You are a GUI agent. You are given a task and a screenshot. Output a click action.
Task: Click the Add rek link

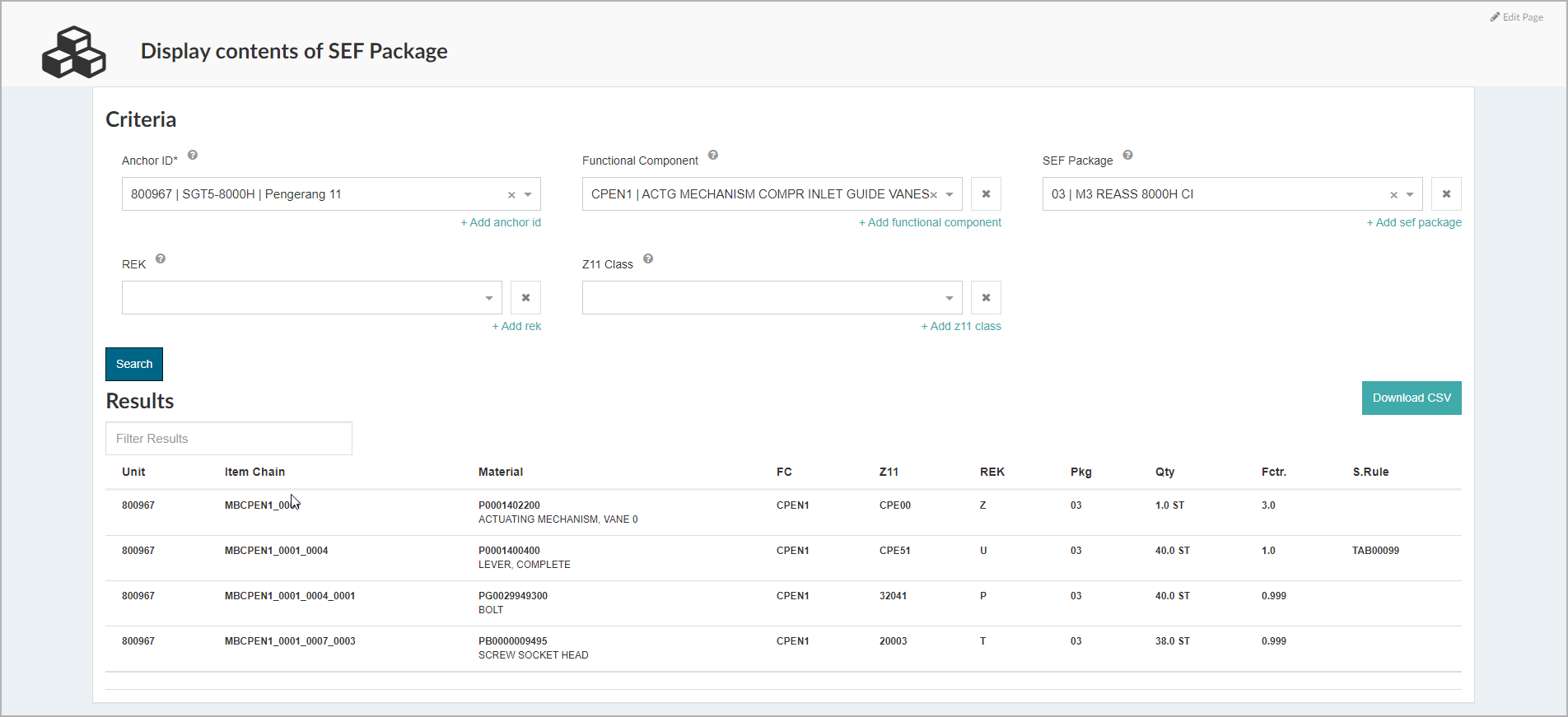516,326
